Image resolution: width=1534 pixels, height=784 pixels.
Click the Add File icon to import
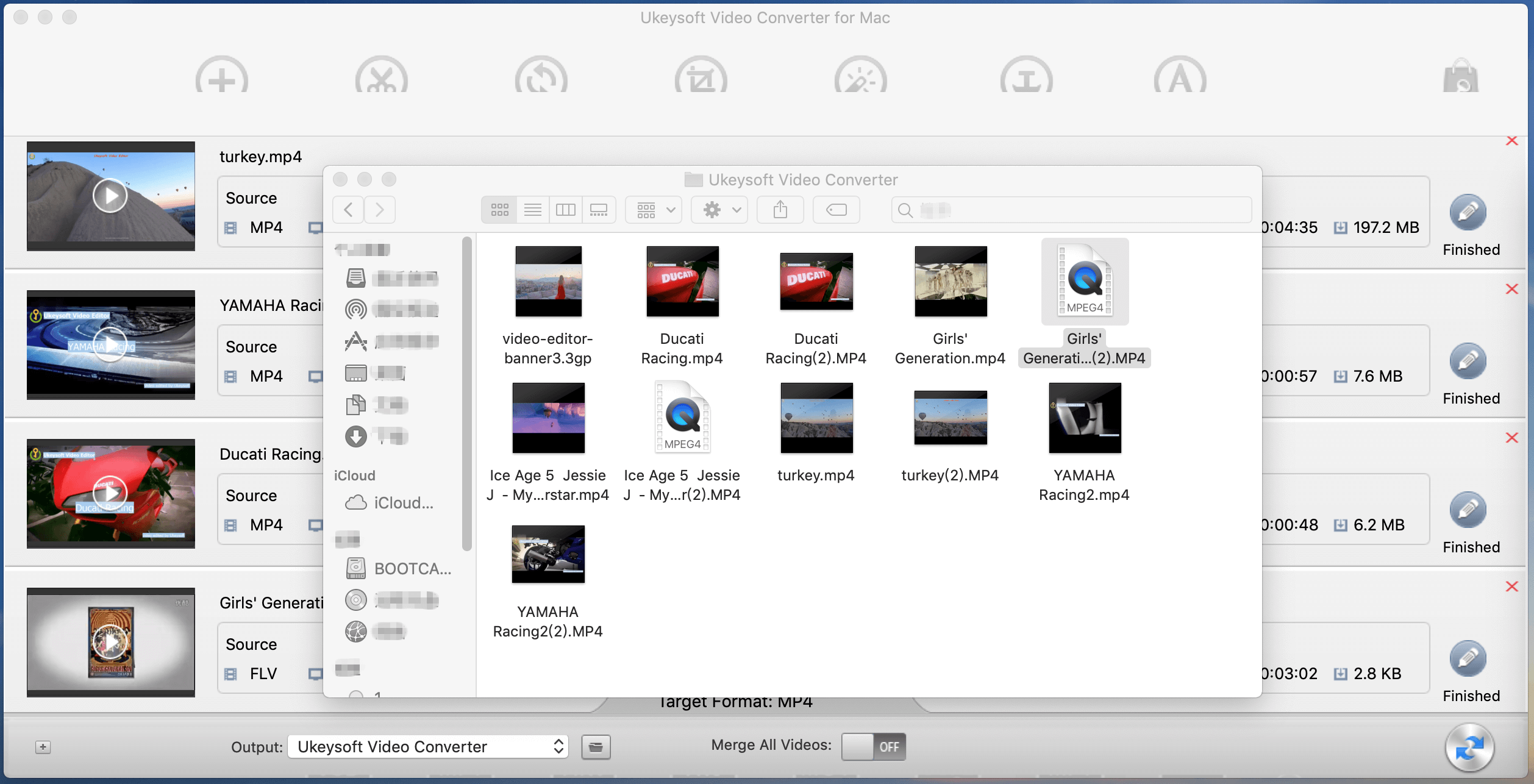(x=221, y=79)
